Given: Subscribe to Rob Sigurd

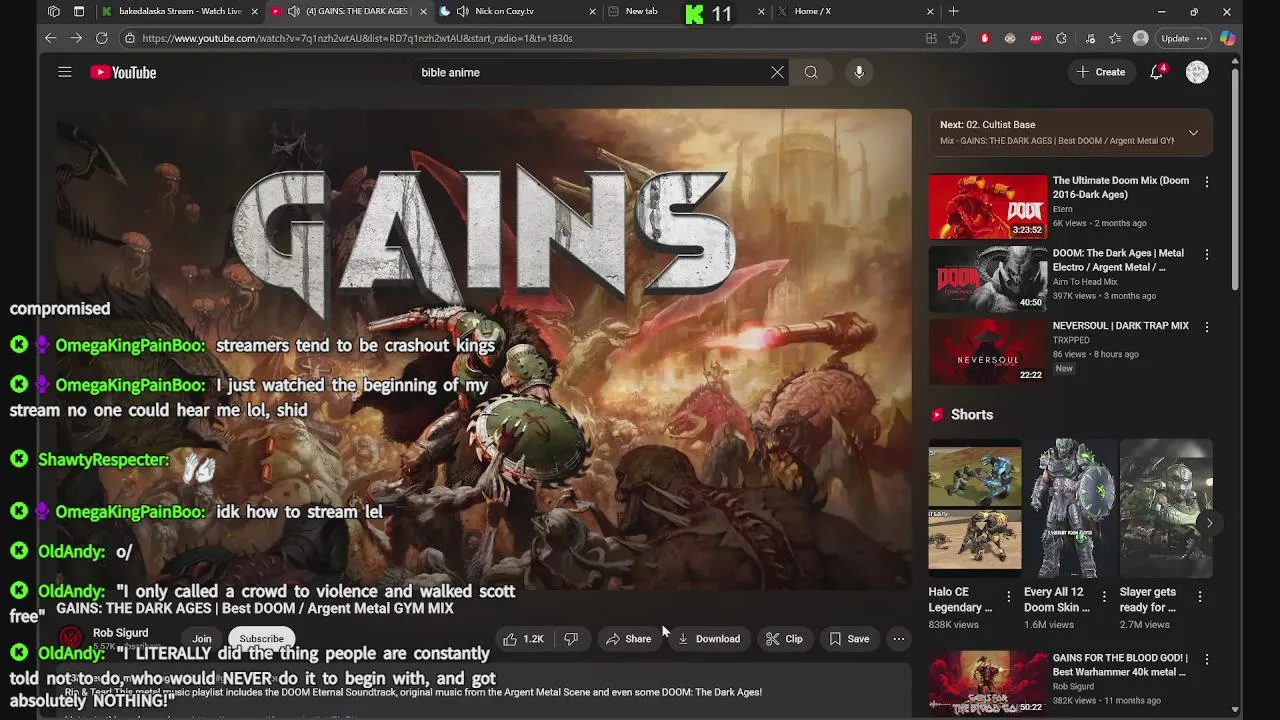Looking at the screenshot, I should [261, 639].
